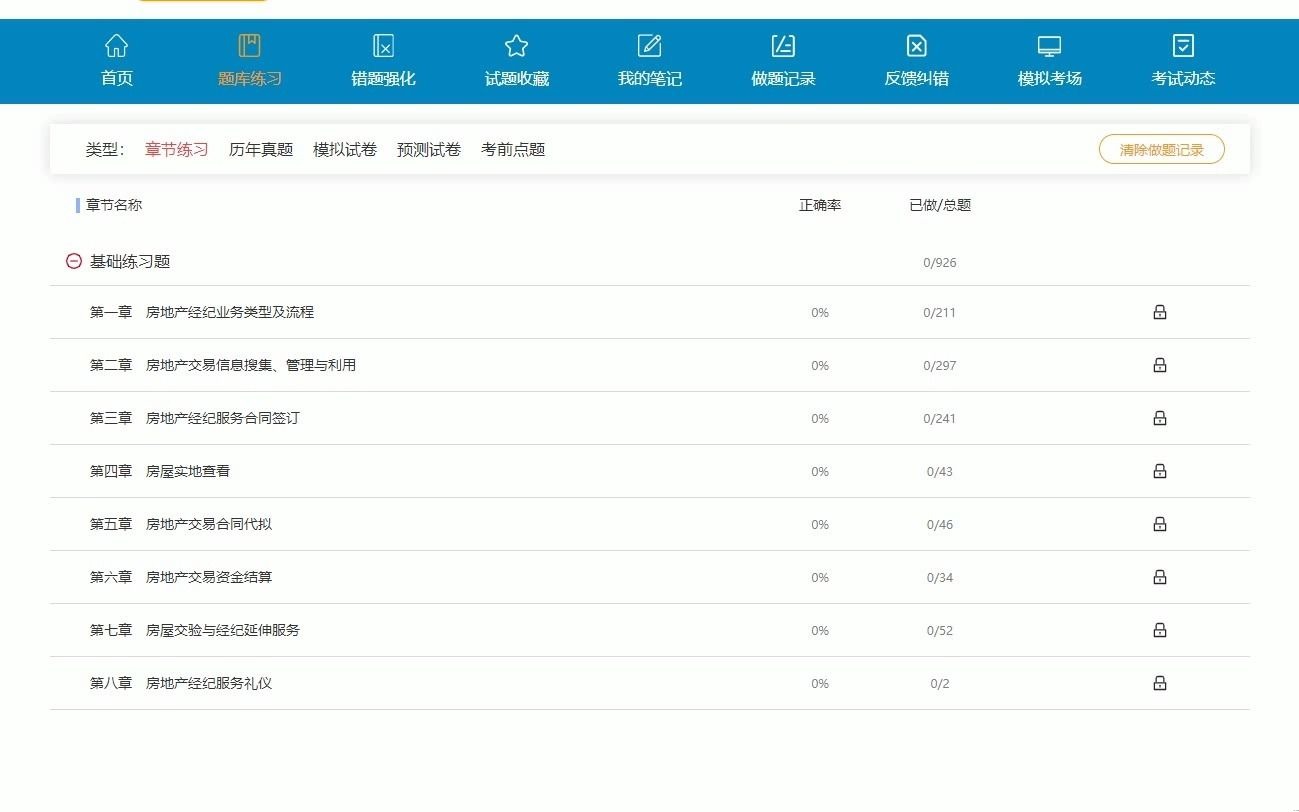Switch to 预测试卷 type tab
The height and width of the screenshot is (812, 1299).
pyautogui.click(x=429, y=150)
